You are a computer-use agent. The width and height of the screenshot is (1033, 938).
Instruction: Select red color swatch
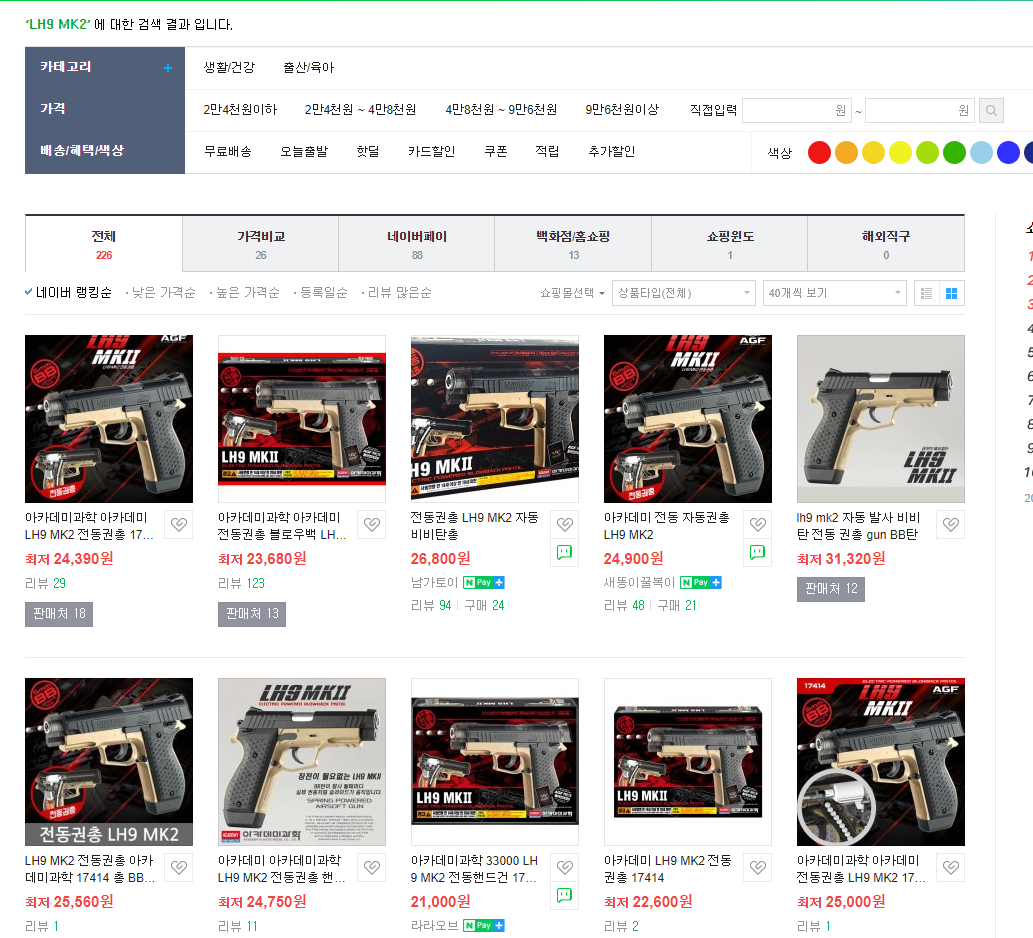click(x=819, y=152)
